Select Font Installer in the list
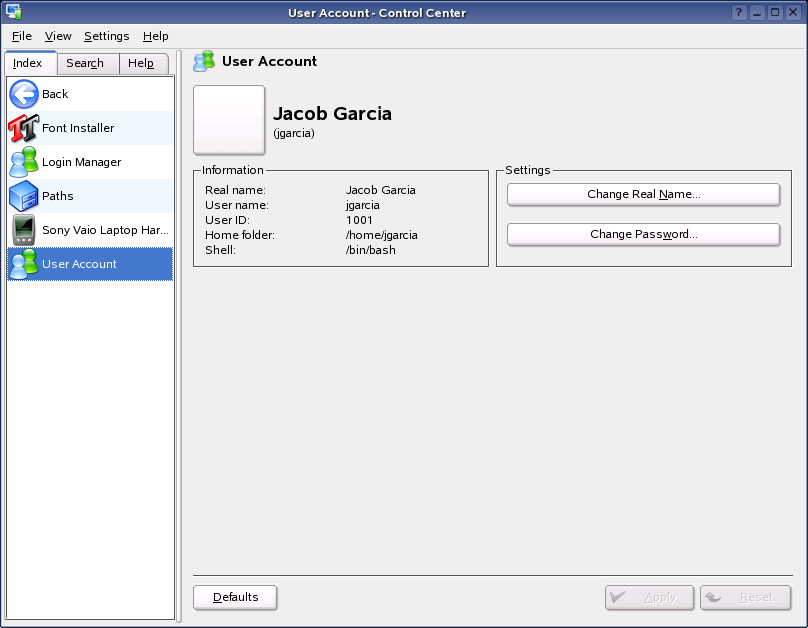This screenshot has height=628, width=808. 90,128
